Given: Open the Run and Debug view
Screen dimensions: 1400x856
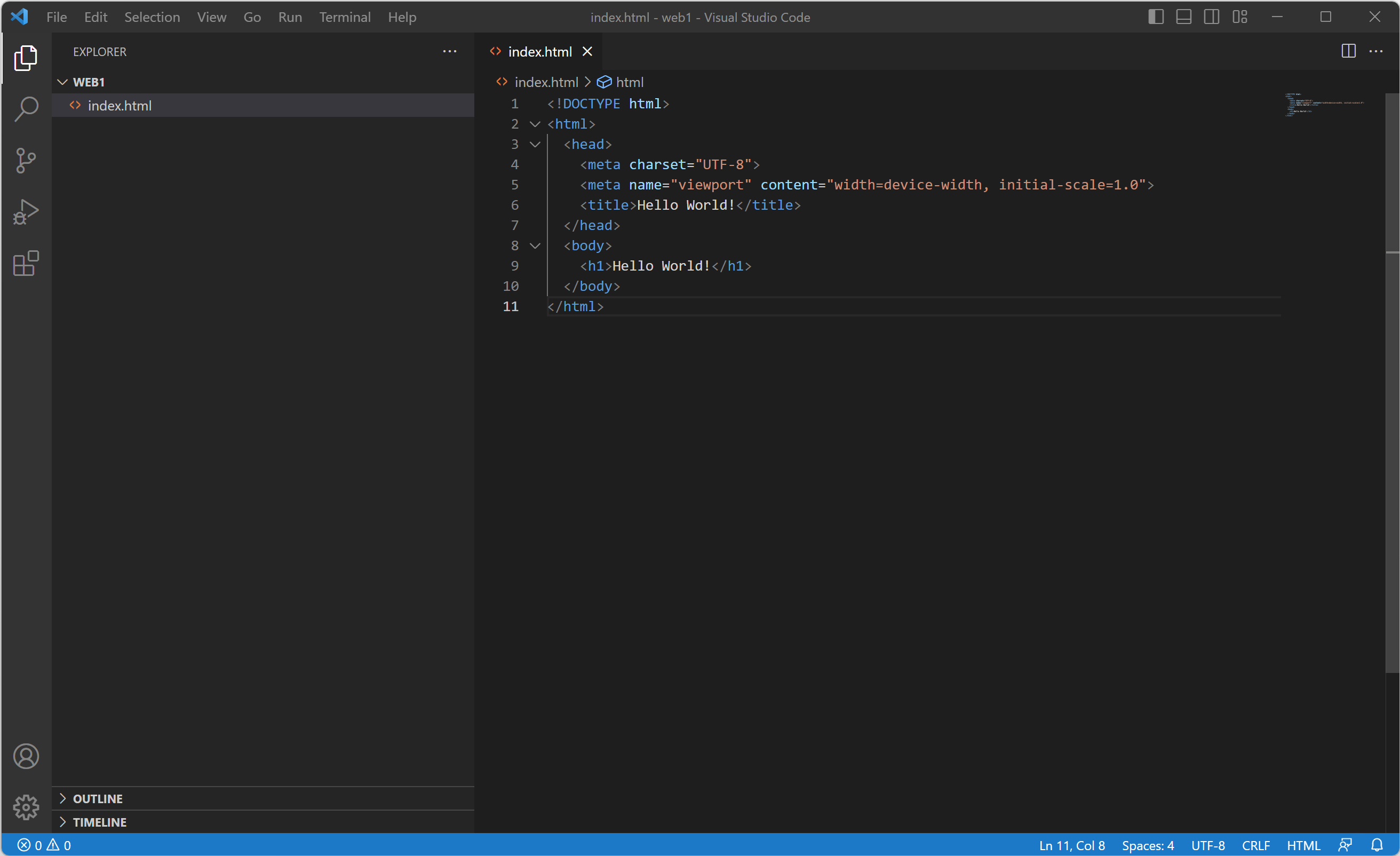Looking at the screenshot, I should 26,212.
